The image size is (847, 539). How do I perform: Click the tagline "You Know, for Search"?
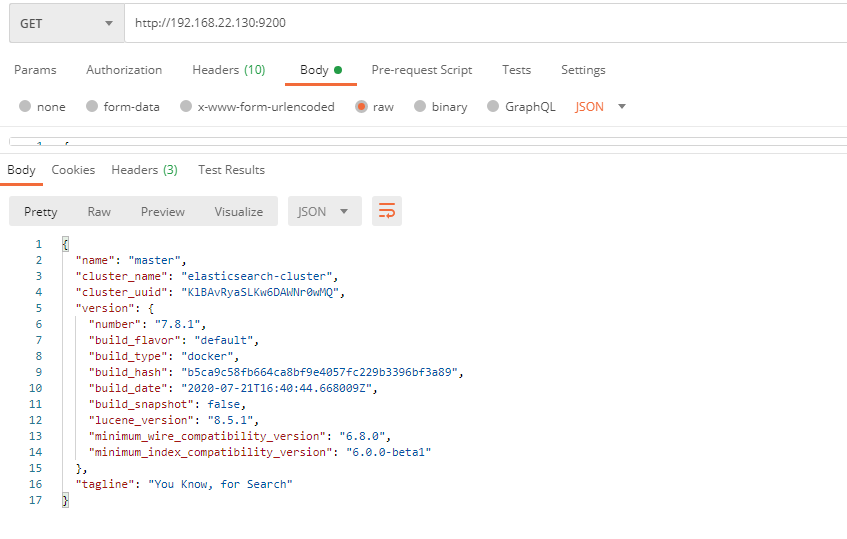pyautogui.click(x=220, y=484)
